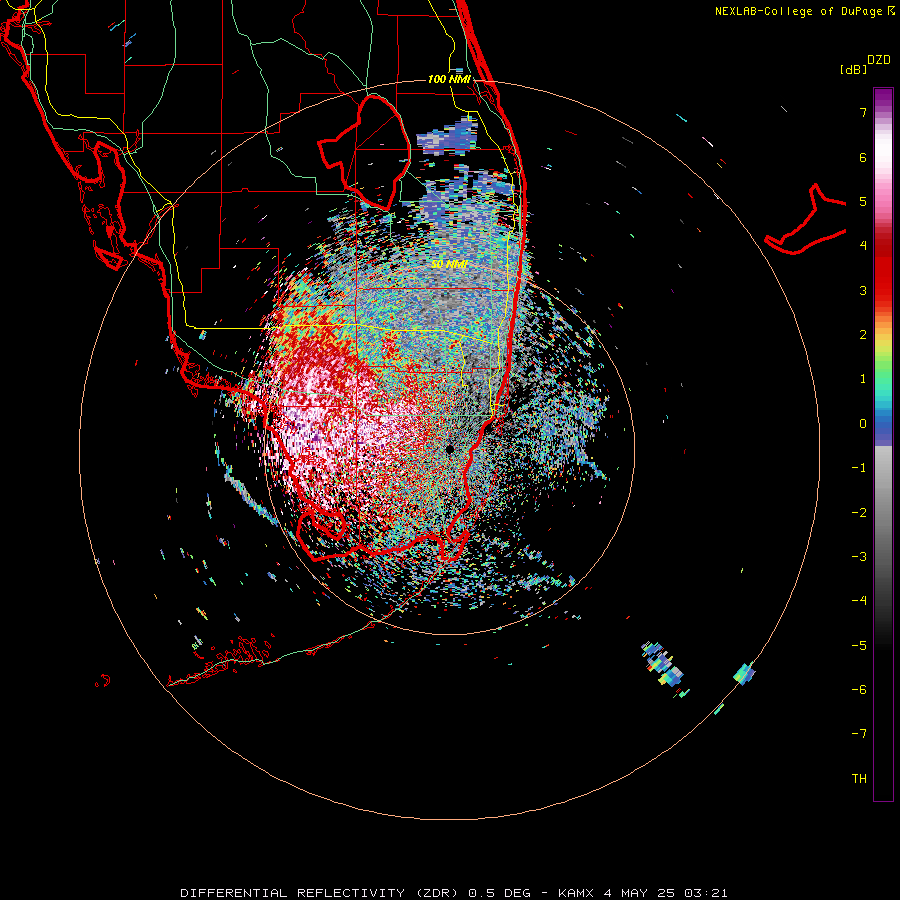Click the TH threshold label on color scale
900x900 pixels.
coord(859,779)
